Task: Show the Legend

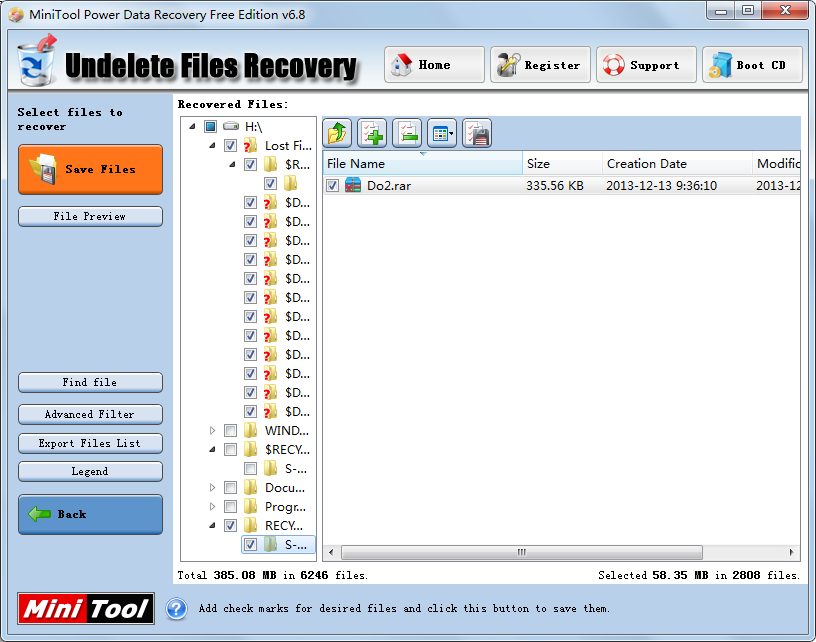Action: click(x=91, y=471)
